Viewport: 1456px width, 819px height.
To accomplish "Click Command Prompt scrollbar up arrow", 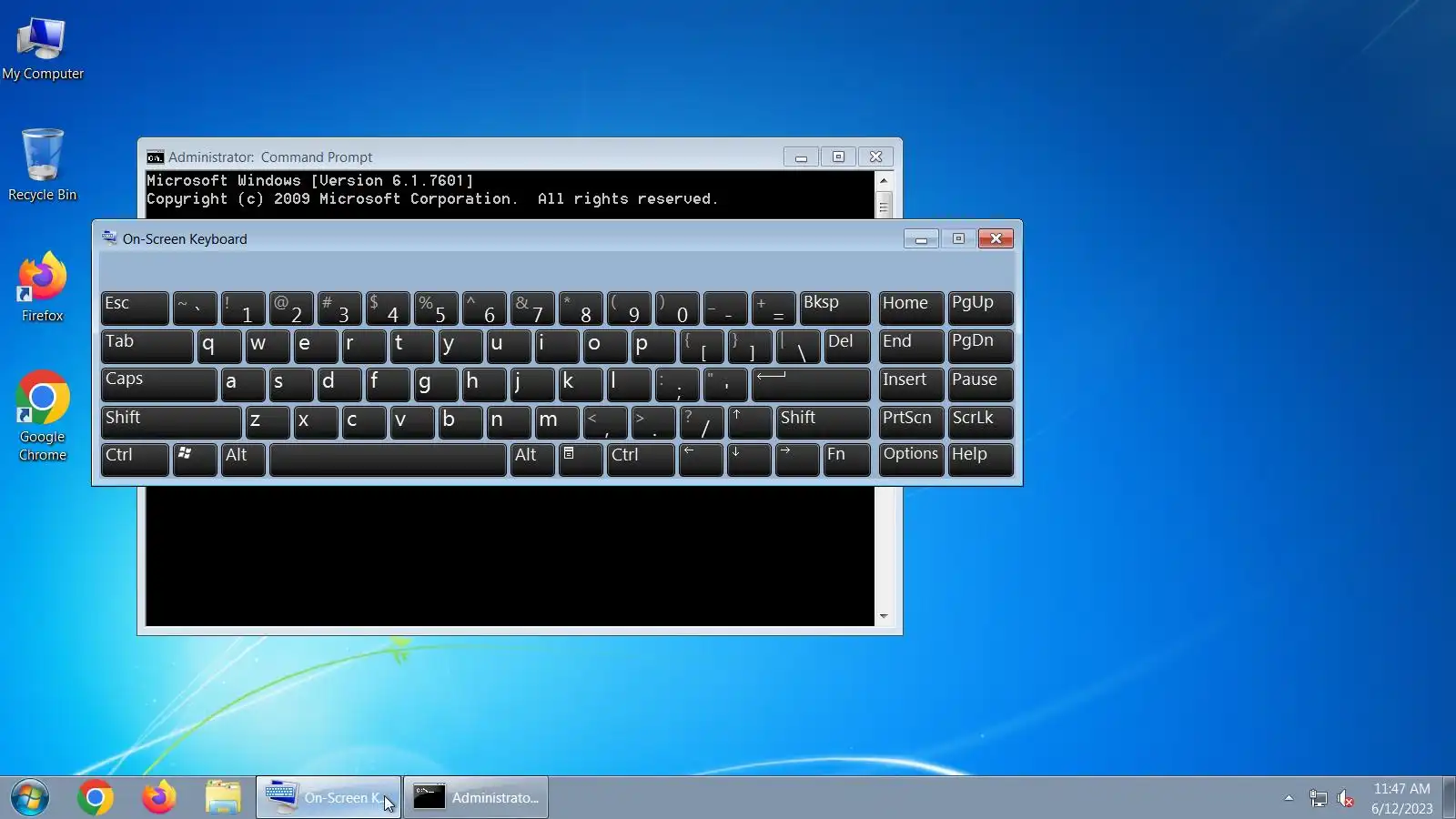I will (x=884, y=180).
